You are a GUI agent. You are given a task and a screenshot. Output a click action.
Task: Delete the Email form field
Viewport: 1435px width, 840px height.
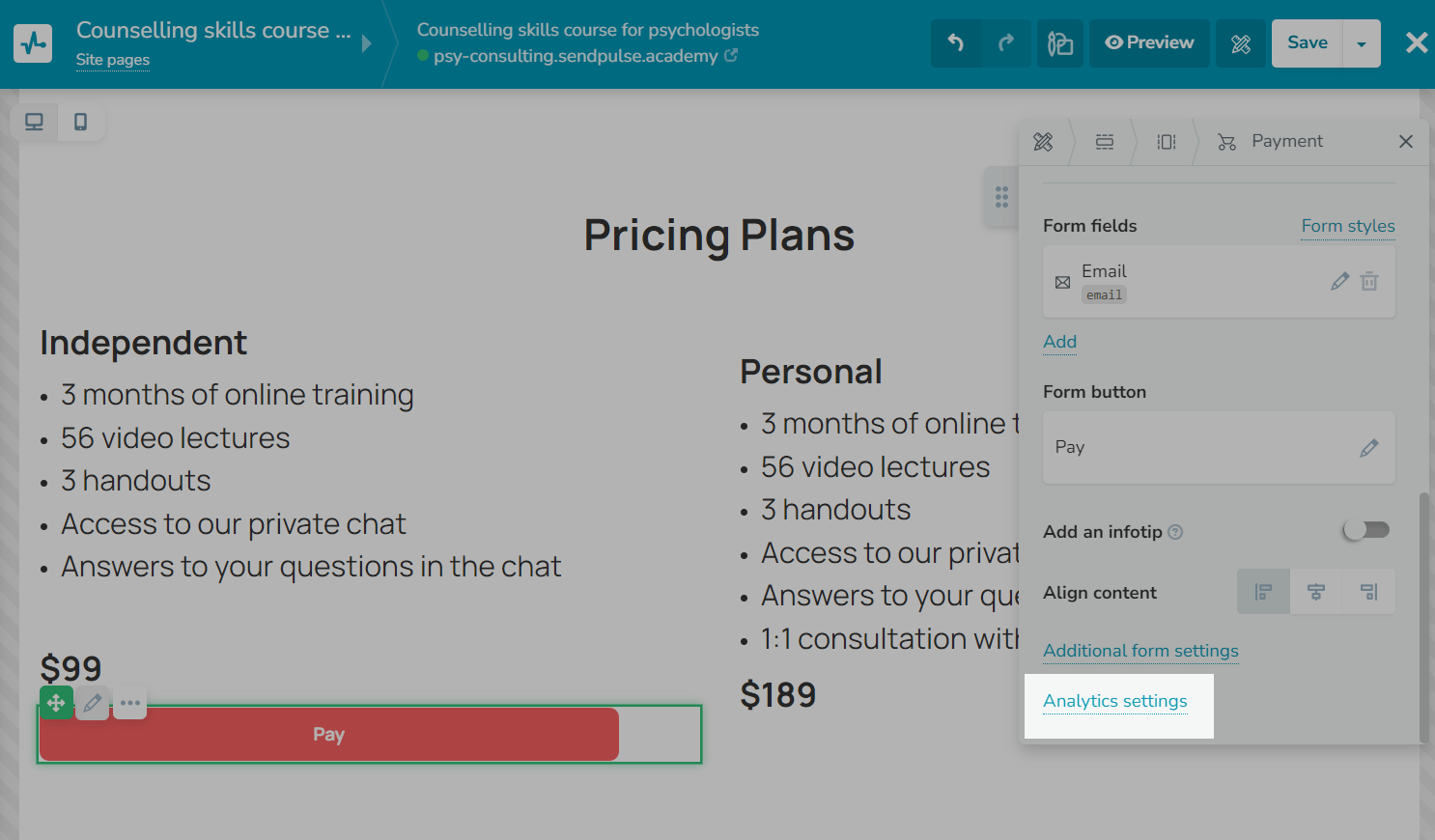pos(1369,281)
